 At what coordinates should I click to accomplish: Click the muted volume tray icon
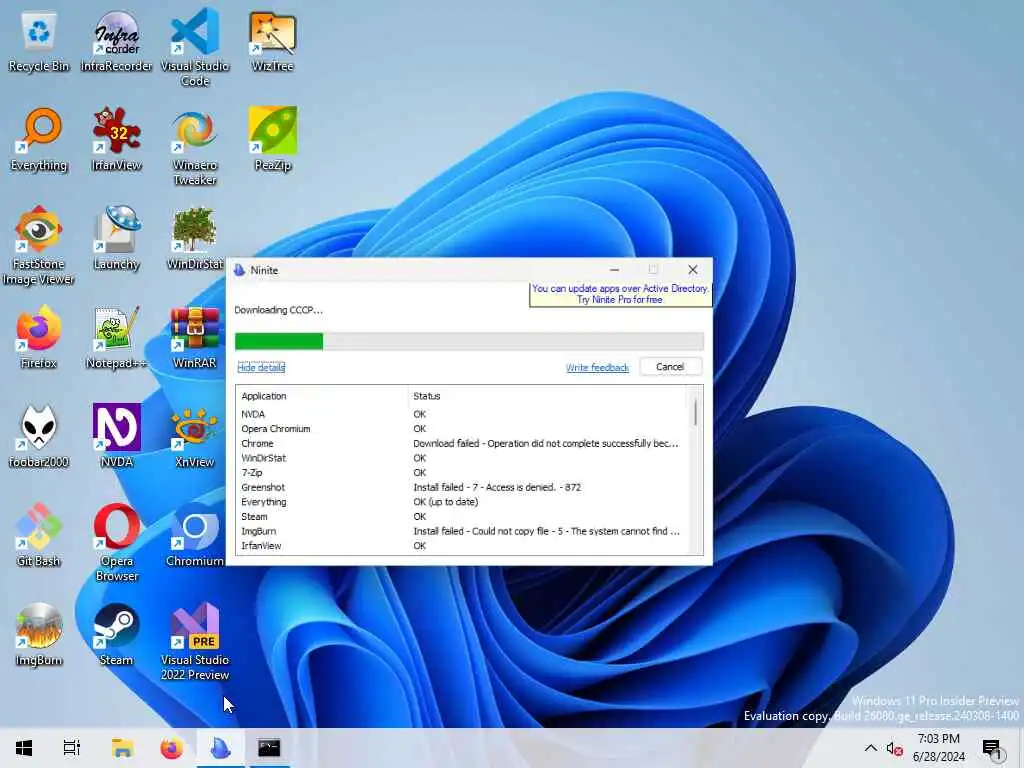(894, 749)
